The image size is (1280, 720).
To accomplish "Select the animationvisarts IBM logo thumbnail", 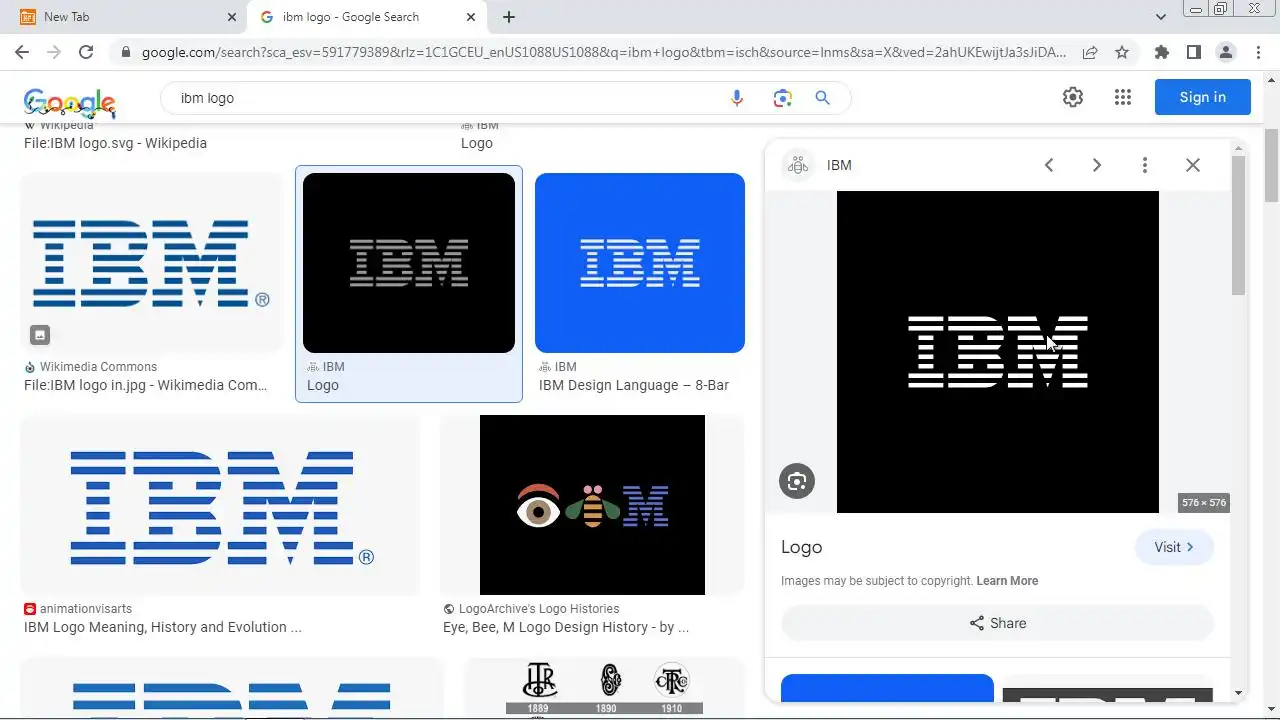I will coord(220,505).
